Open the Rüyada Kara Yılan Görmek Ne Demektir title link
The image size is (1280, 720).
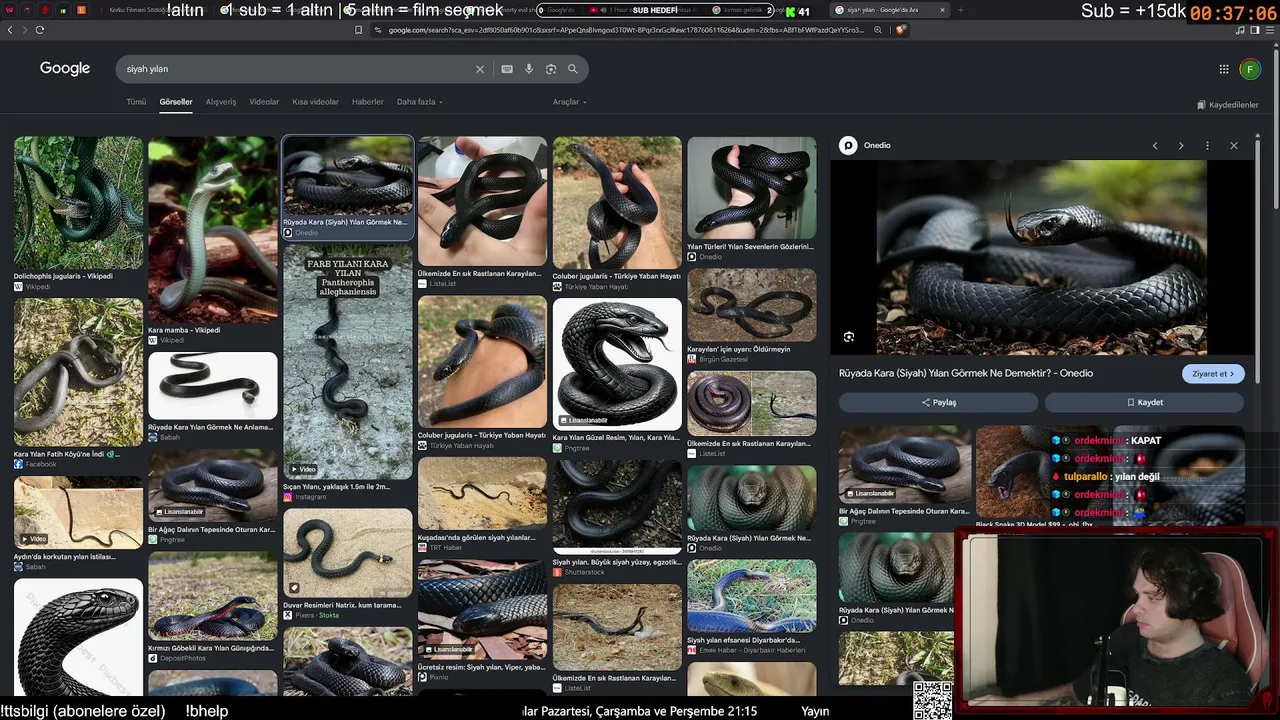[966, 373]
